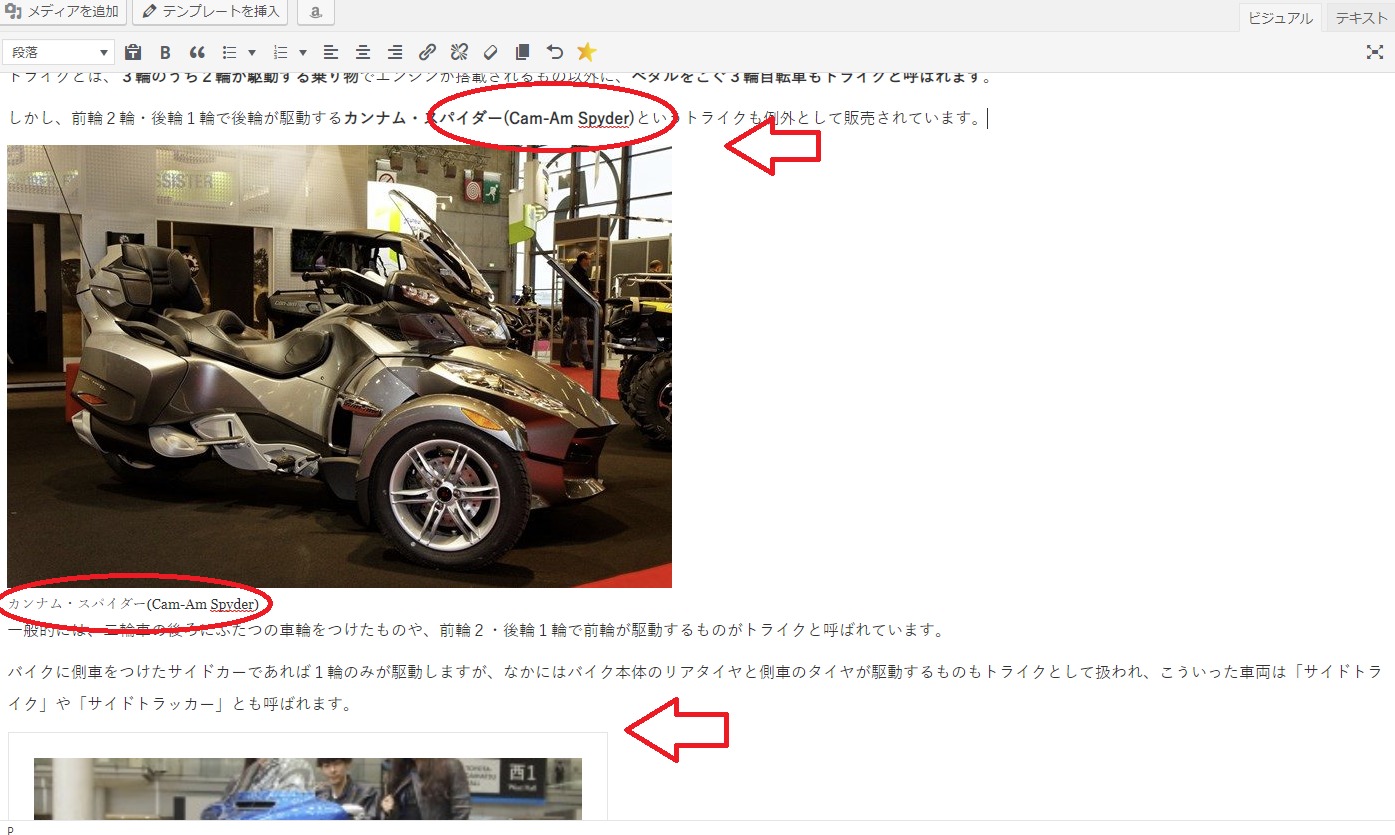Click the copy/duplicate pages icon
Viewport: 1395px width, 835px height.
(522, 52)
